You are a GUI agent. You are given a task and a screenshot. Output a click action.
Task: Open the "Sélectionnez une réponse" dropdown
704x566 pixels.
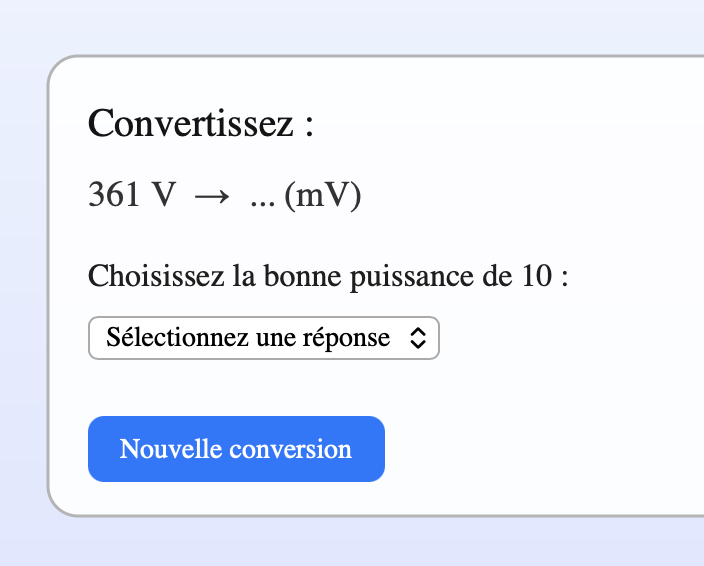(x=263, y=338)
